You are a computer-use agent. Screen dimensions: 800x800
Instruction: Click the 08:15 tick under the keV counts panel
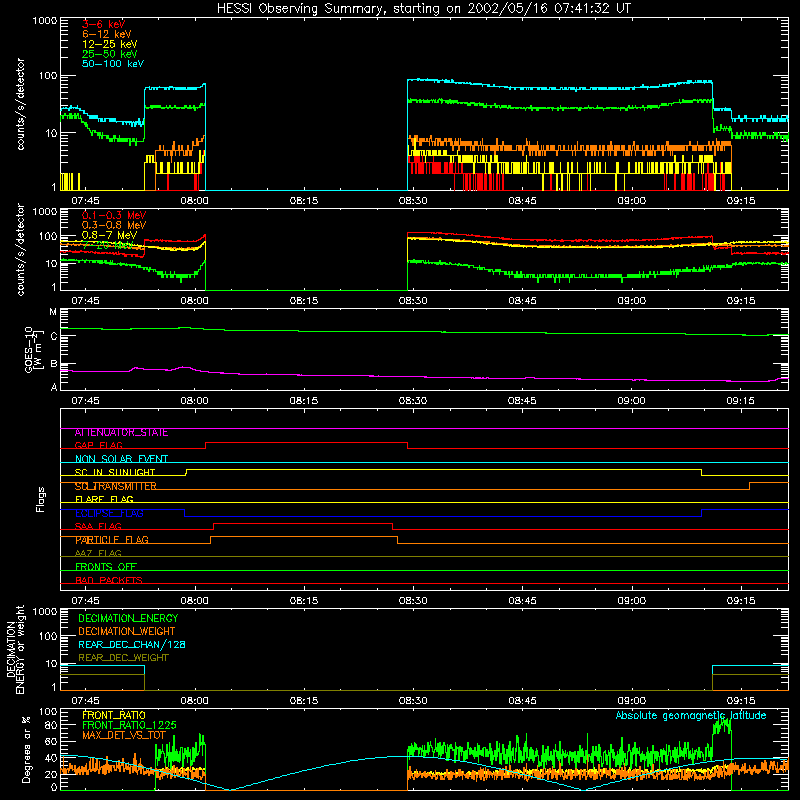[x=304, y=201]
